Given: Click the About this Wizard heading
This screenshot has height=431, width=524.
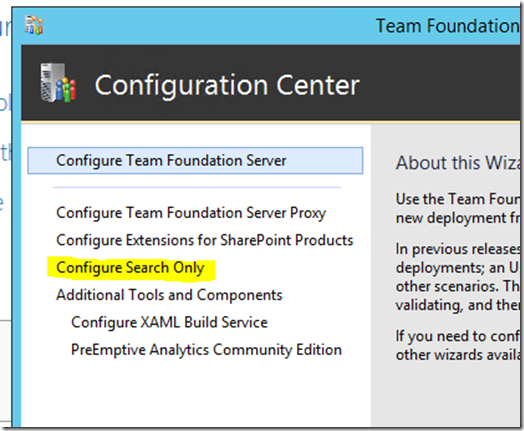Looking at the screenshot, I should pos(458,163).
